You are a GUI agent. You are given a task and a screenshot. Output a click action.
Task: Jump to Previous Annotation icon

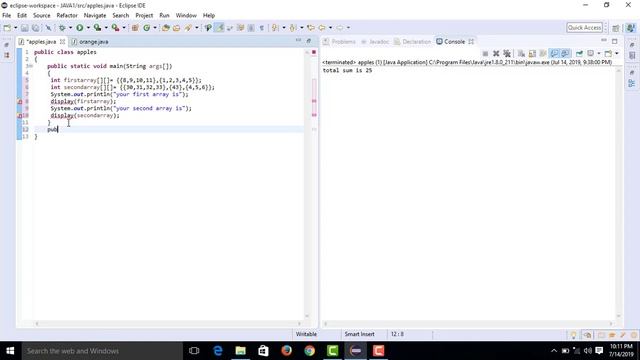tap(293, 28)
